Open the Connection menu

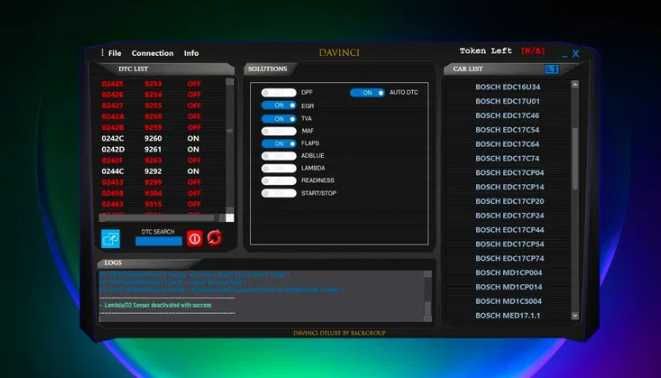[x=152, y=53]
